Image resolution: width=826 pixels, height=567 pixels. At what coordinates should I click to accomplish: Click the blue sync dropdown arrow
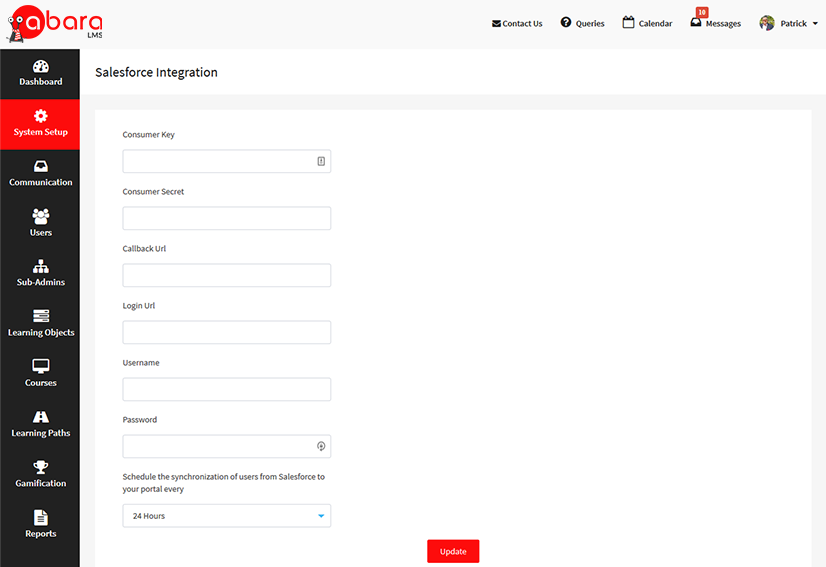321,516
